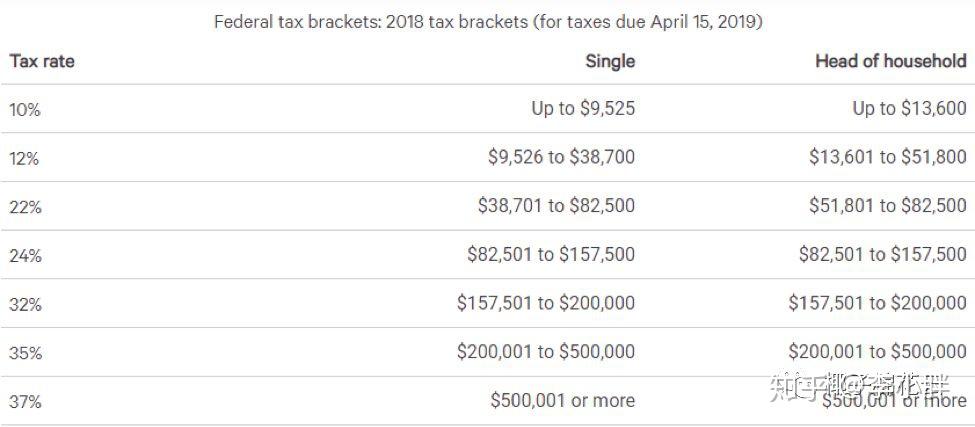The width and height of the screenshot is (975, 427).
Task: Select the 37% tax rate row label
Action: pyautogui.click(x=25, y=402)
